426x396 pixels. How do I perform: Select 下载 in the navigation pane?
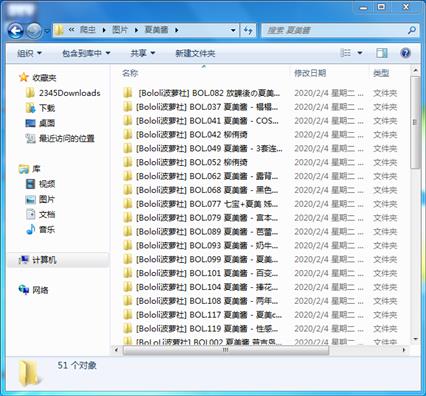point(41,108)
